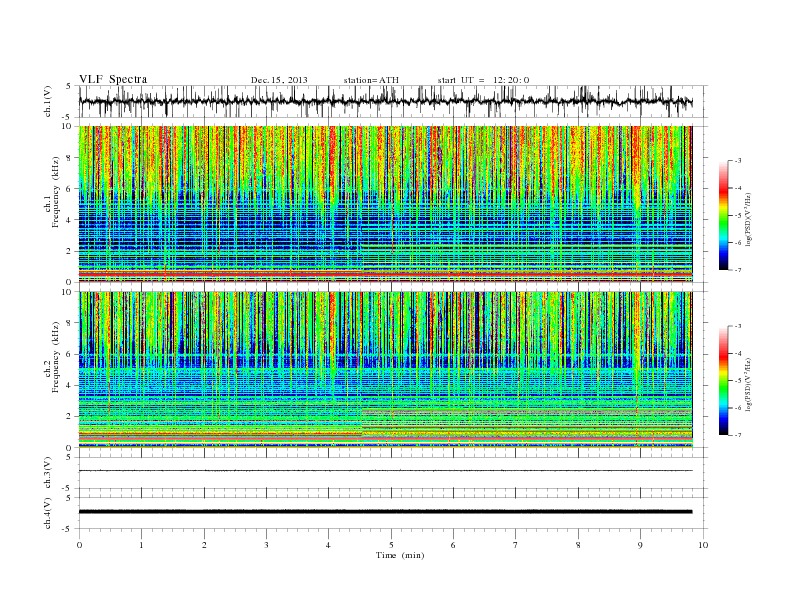This screenshot has height=612, width=792.
Task: Click the ch.1 waveform trace panel
Action: coord(393,101)
